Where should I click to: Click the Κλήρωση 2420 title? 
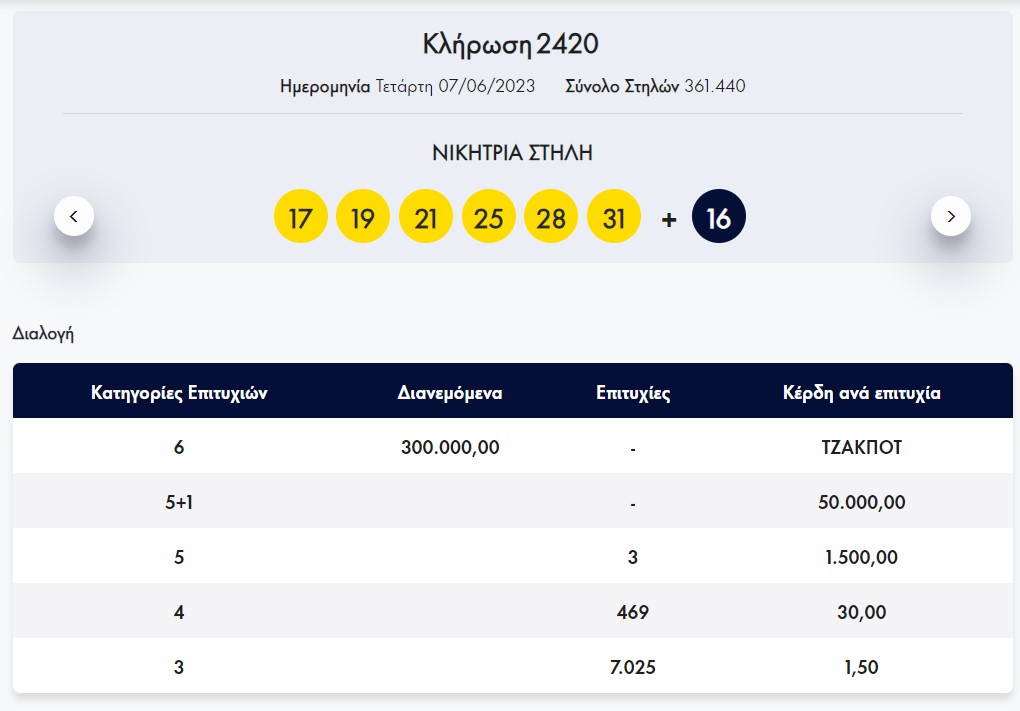[x=510, y=45]
